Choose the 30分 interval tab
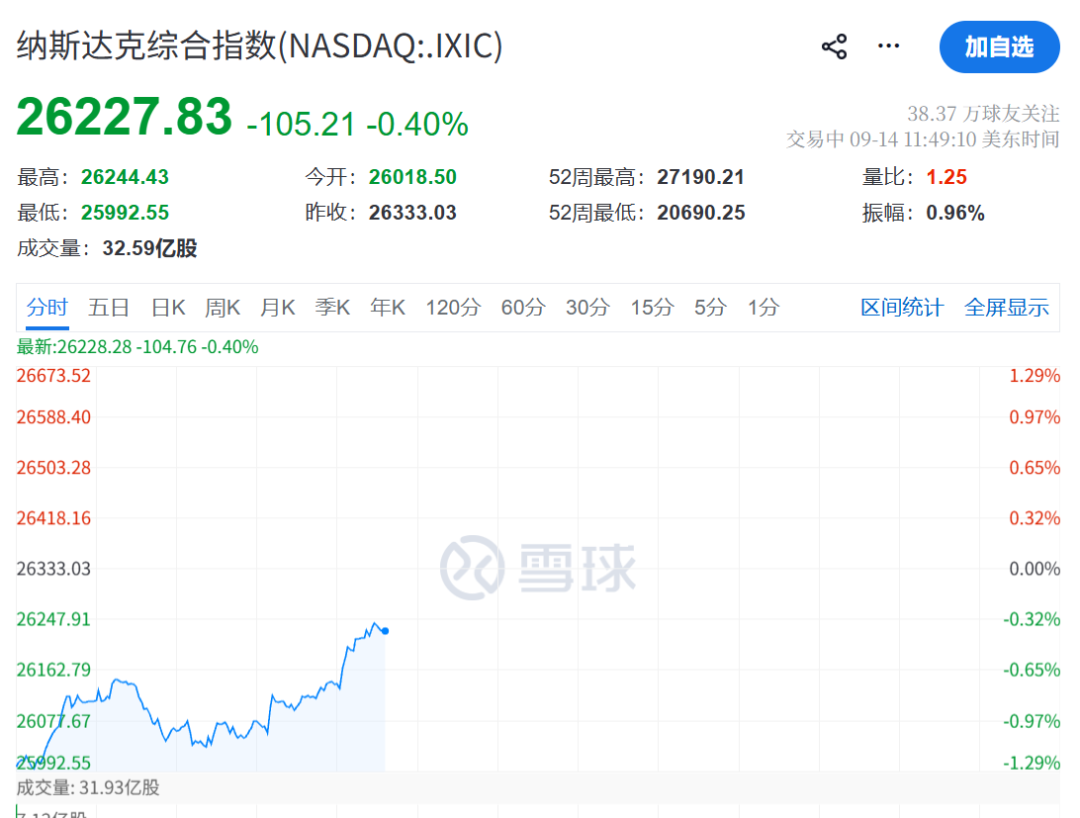Screen dimensions: 1080x818 (x=588, y=307)
